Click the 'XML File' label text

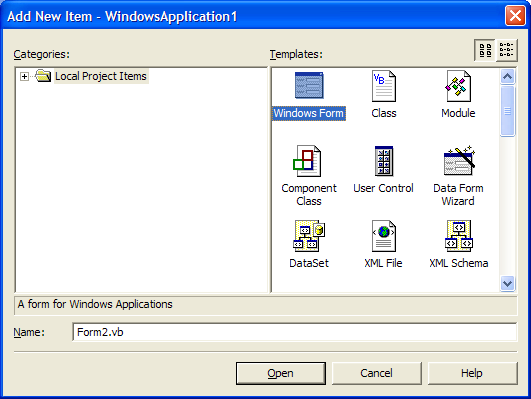383,263
